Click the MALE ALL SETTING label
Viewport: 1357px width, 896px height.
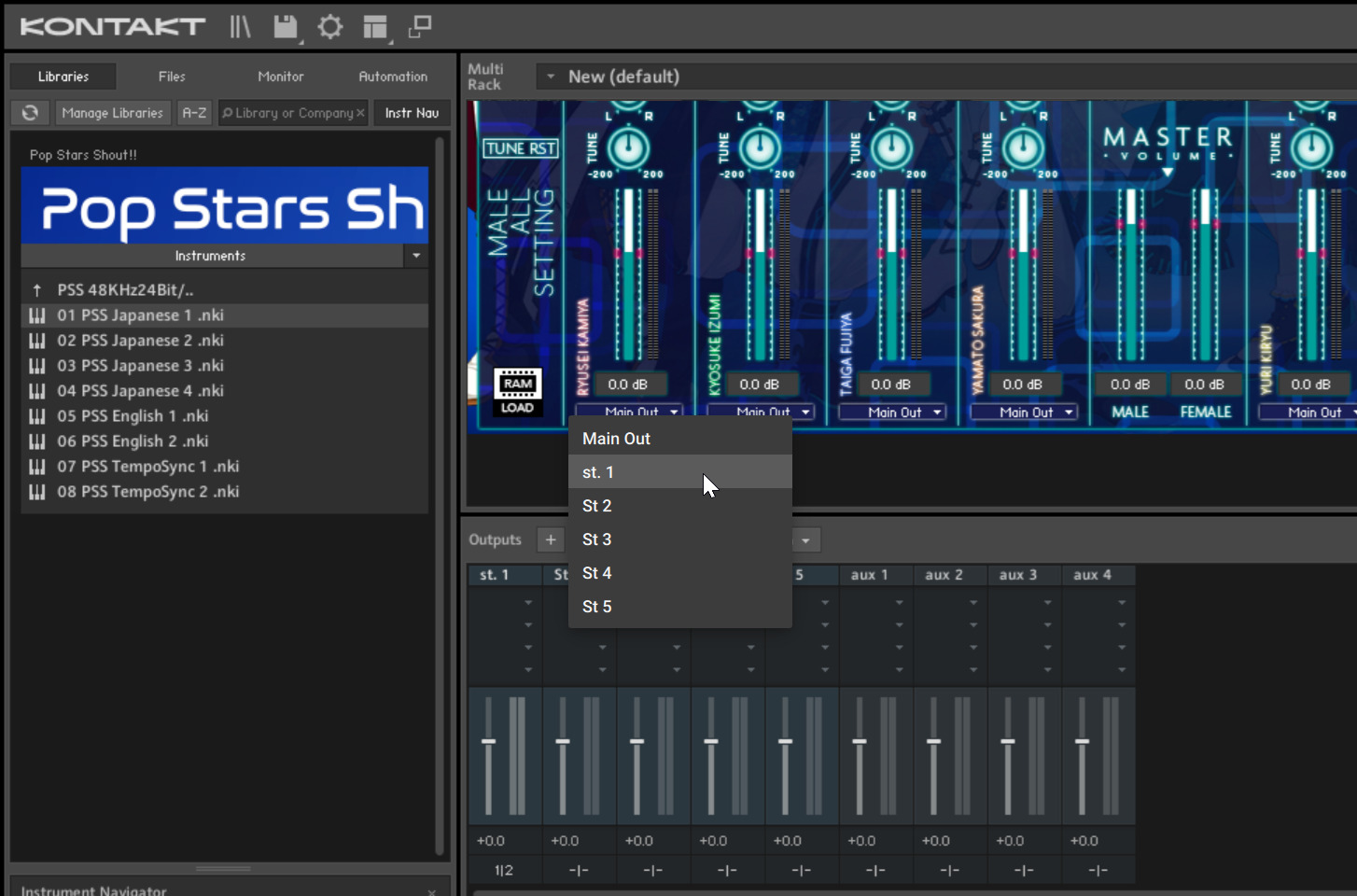[x=521, y=243]
